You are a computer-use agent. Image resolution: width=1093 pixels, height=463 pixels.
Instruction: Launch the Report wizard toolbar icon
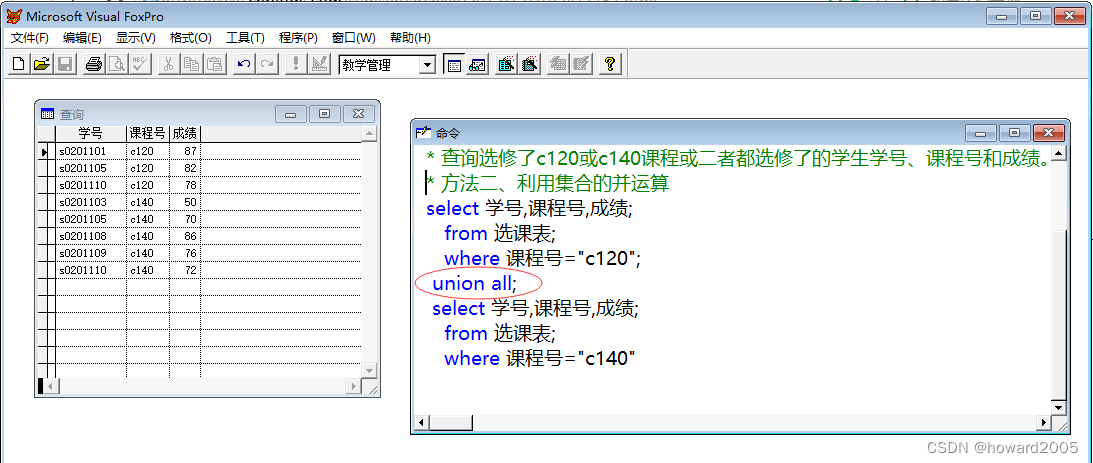[530, 65]
